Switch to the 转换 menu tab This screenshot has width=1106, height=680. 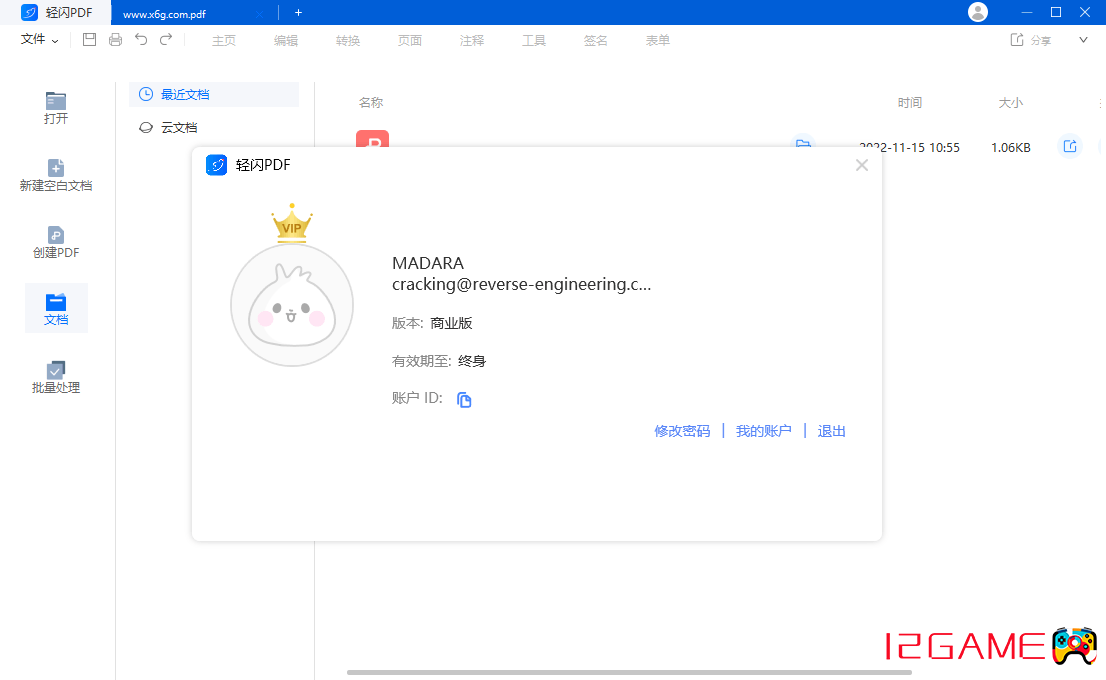348,40
